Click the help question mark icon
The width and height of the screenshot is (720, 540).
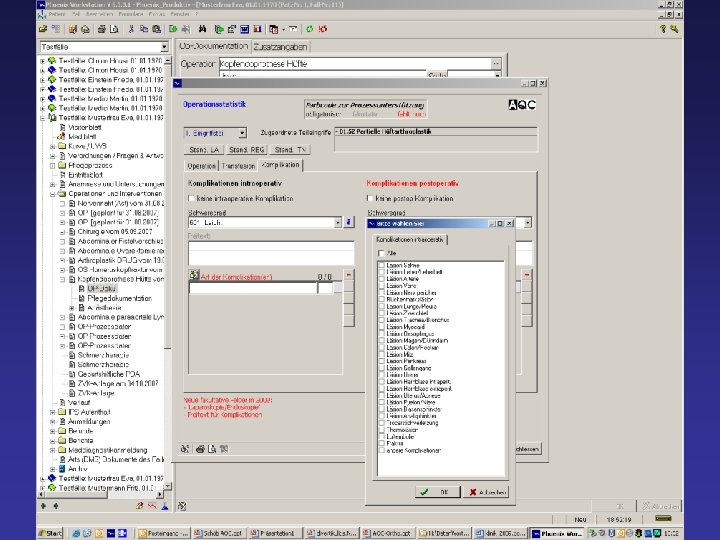pos(663,29)
